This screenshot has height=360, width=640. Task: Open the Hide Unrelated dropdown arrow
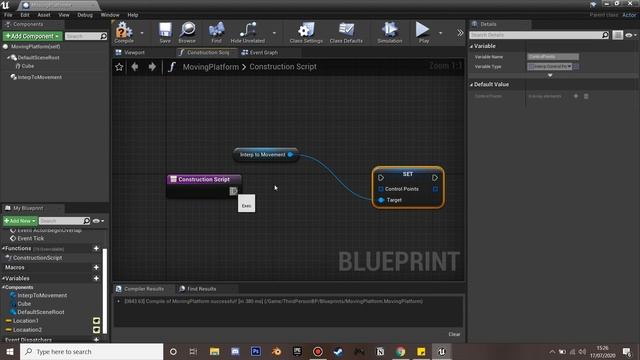point(274,33)
